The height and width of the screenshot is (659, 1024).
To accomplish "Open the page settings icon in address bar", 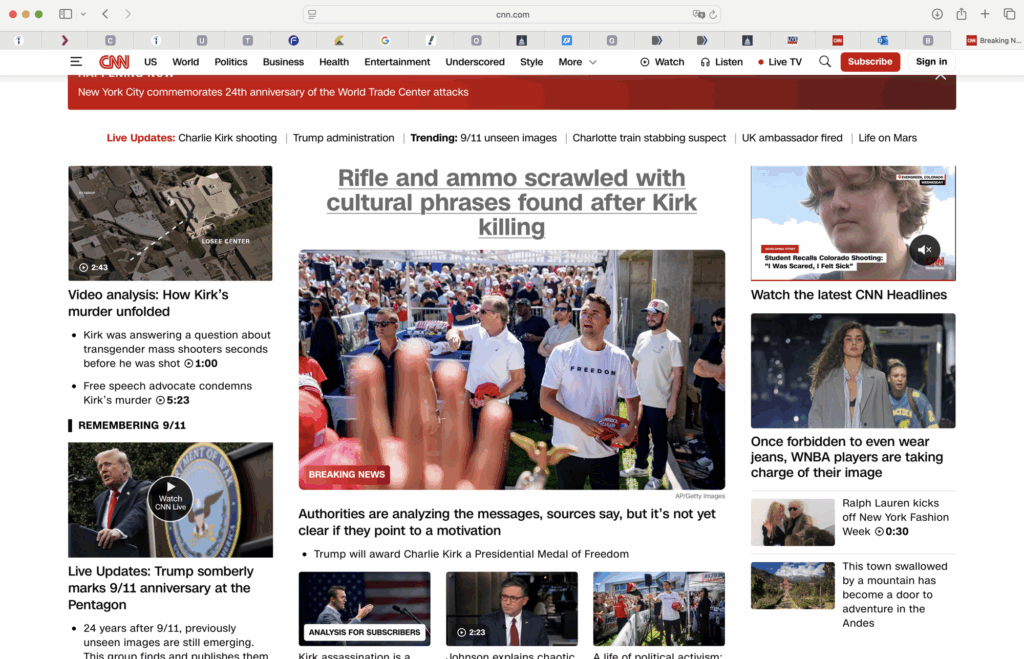I will pyautogui.click(x=312, y=14).
